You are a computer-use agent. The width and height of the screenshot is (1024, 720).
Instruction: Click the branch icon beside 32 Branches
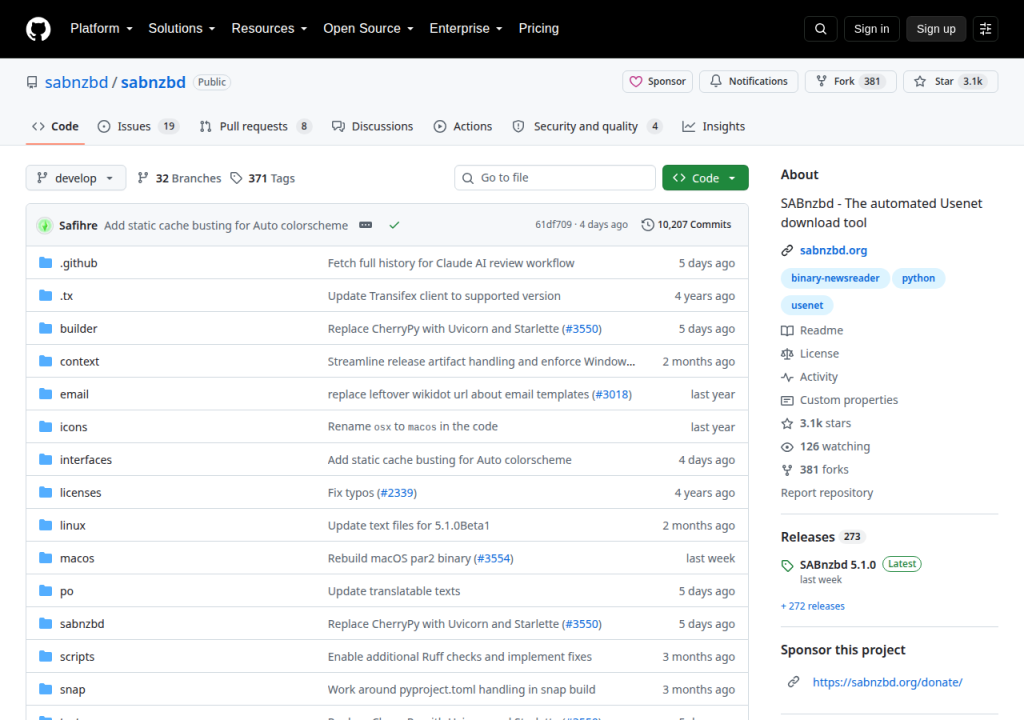[x=143, y=178]
